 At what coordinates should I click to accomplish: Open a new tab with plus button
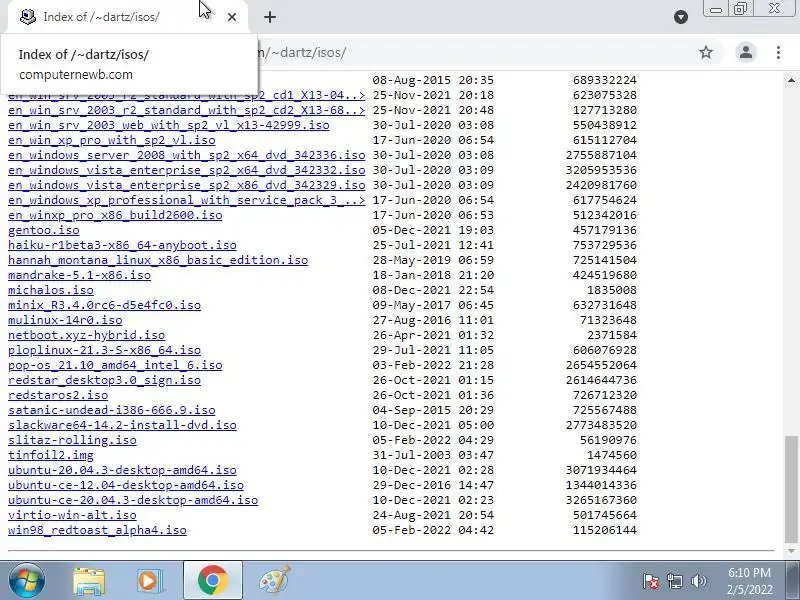pyautogui.click(x=270, y=17)
